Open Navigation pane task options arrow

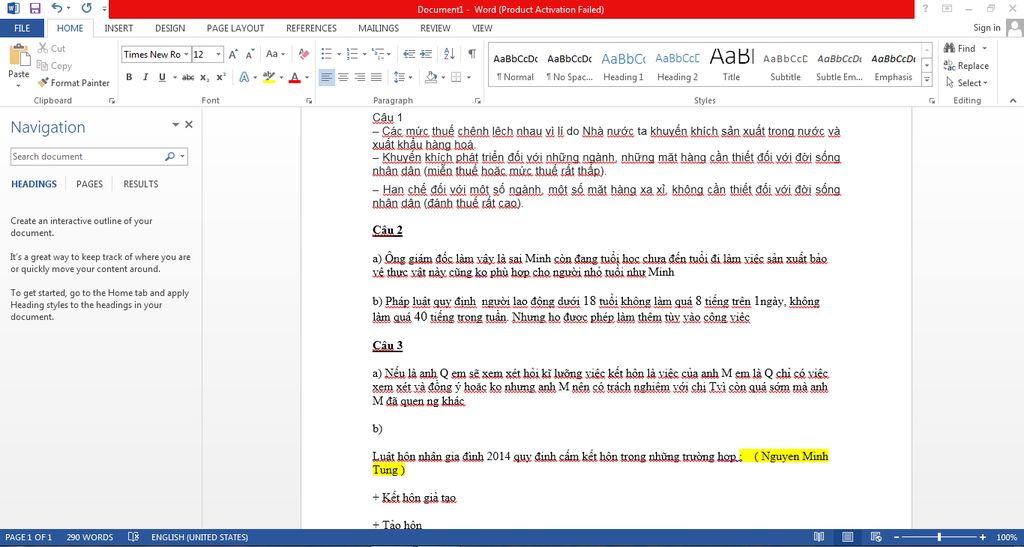(175, 124)
